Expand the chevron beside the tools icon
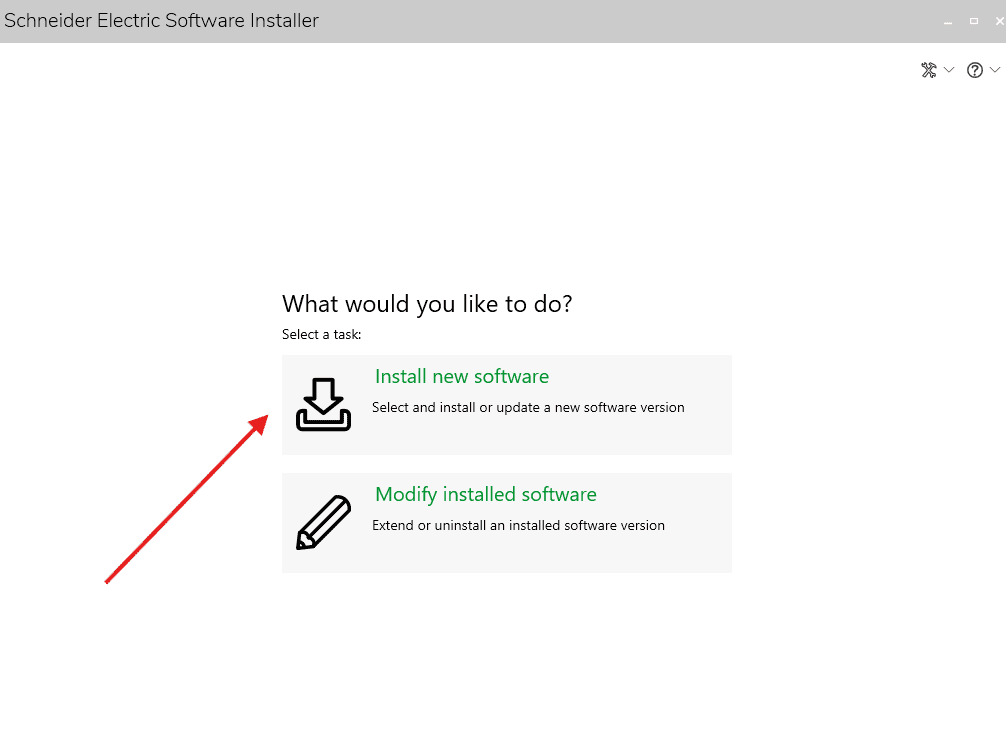This screenshot has width=1006, height=756. 949,69
